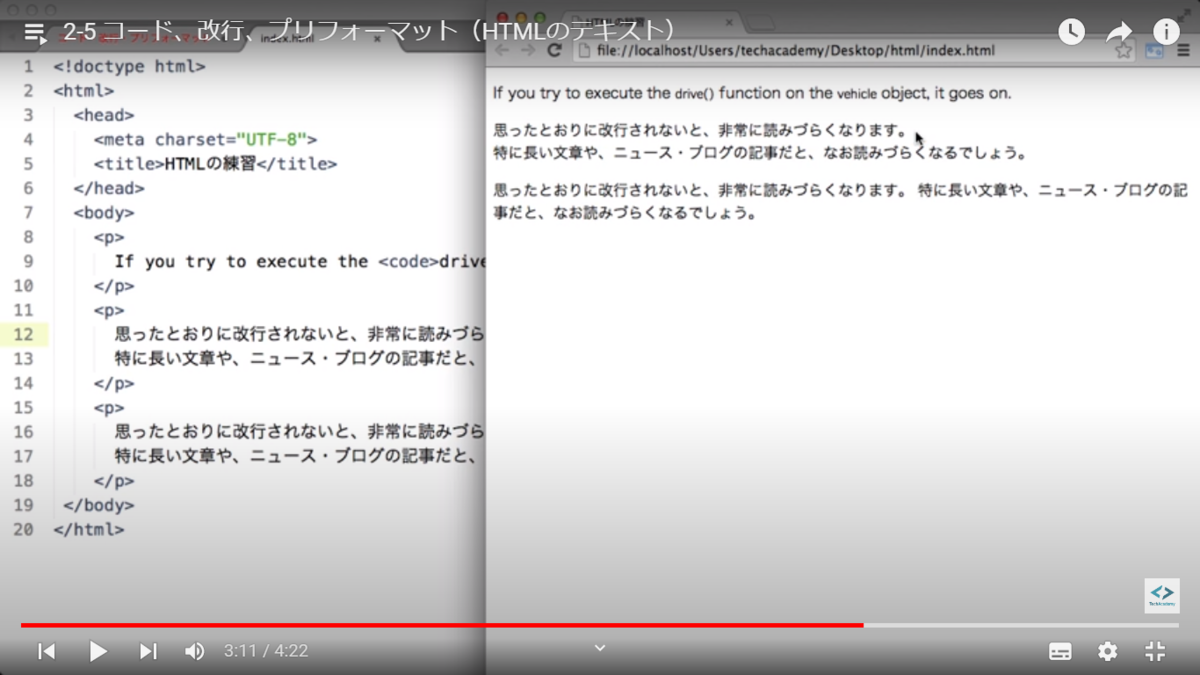Viewport: 1200px width, 675px height.
Task: Reload the page in the browser
Action: pyautogui.click(x=554, y=50)
